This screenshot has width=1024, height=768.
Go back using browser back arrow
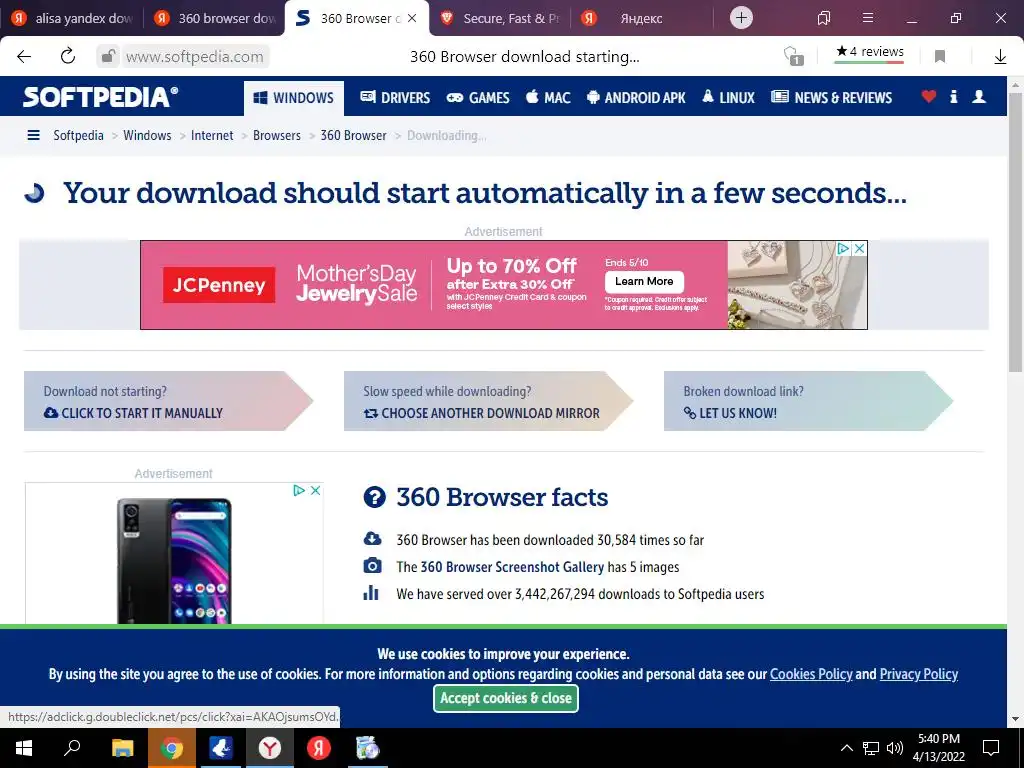coord(24,57)
